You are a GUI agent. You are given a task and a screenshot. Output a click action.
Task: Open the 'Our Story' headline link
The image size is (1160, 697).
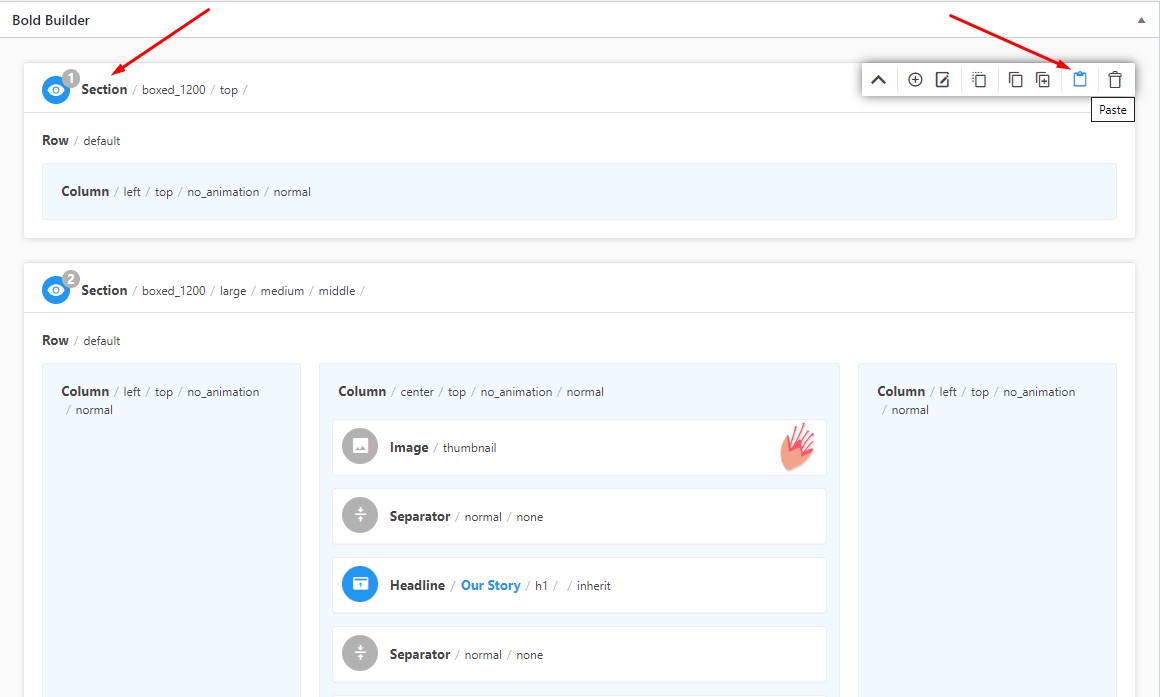click(490, 585)
